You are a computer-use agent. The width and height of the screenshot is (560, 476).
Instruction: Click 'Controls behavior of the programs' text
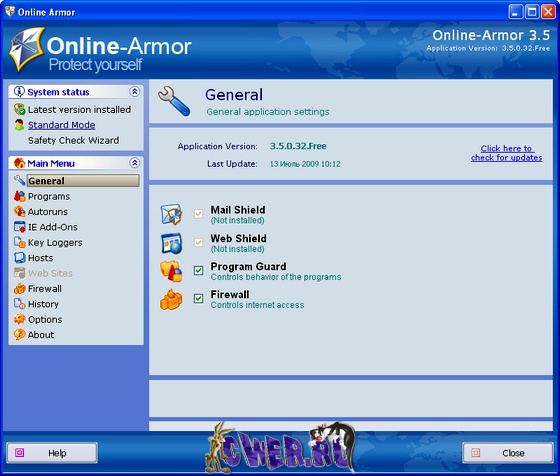(x=276, y=277)
